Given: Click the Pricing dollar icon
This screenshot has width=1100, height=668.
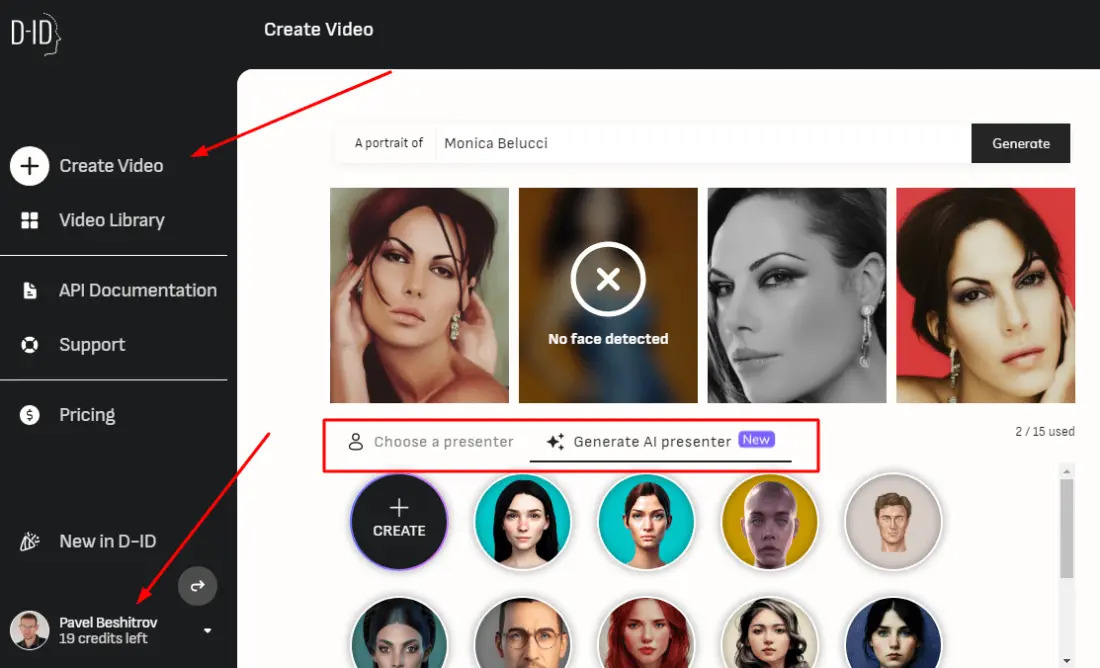Looking at the screenshot, I should 29,415.
